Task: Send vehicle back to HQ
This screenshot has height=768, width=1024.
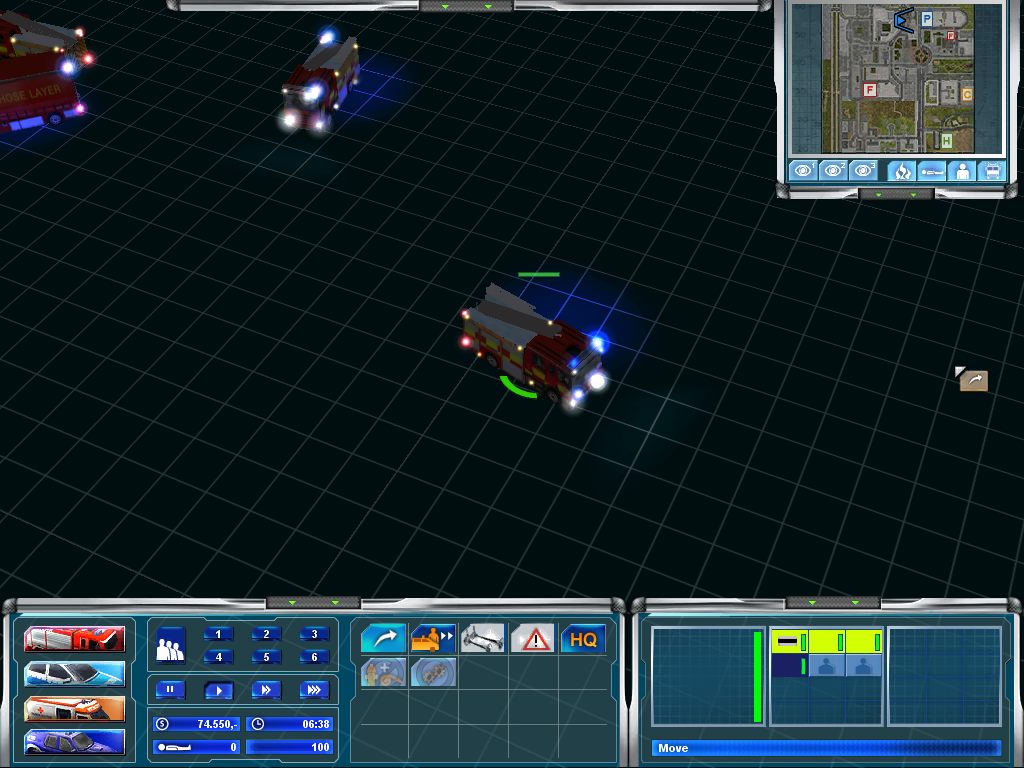Action: pos(583,638)
